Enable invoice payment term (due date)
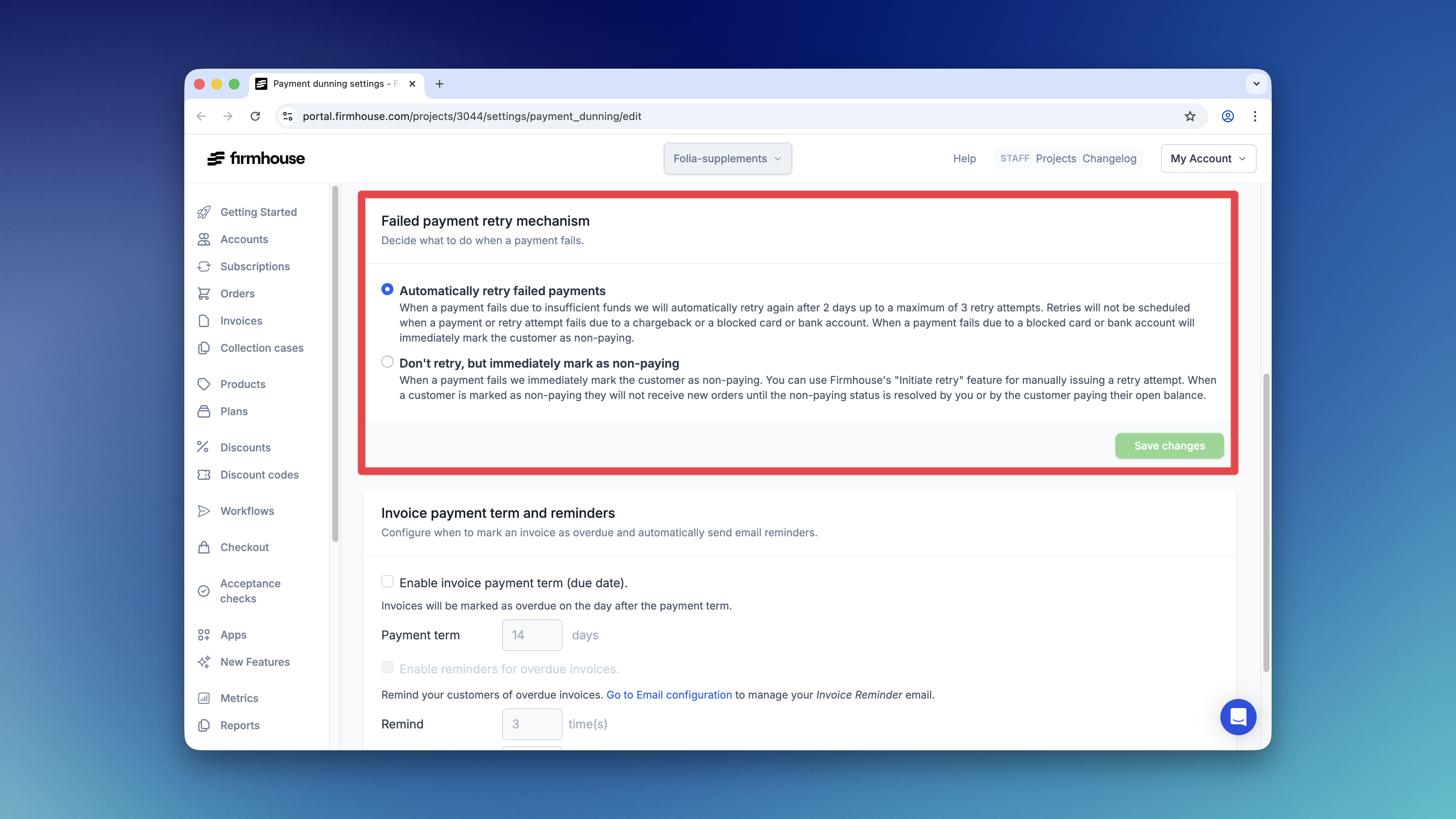The width and height of the screenshot is (1456, 819). click(x=387, y=581)
